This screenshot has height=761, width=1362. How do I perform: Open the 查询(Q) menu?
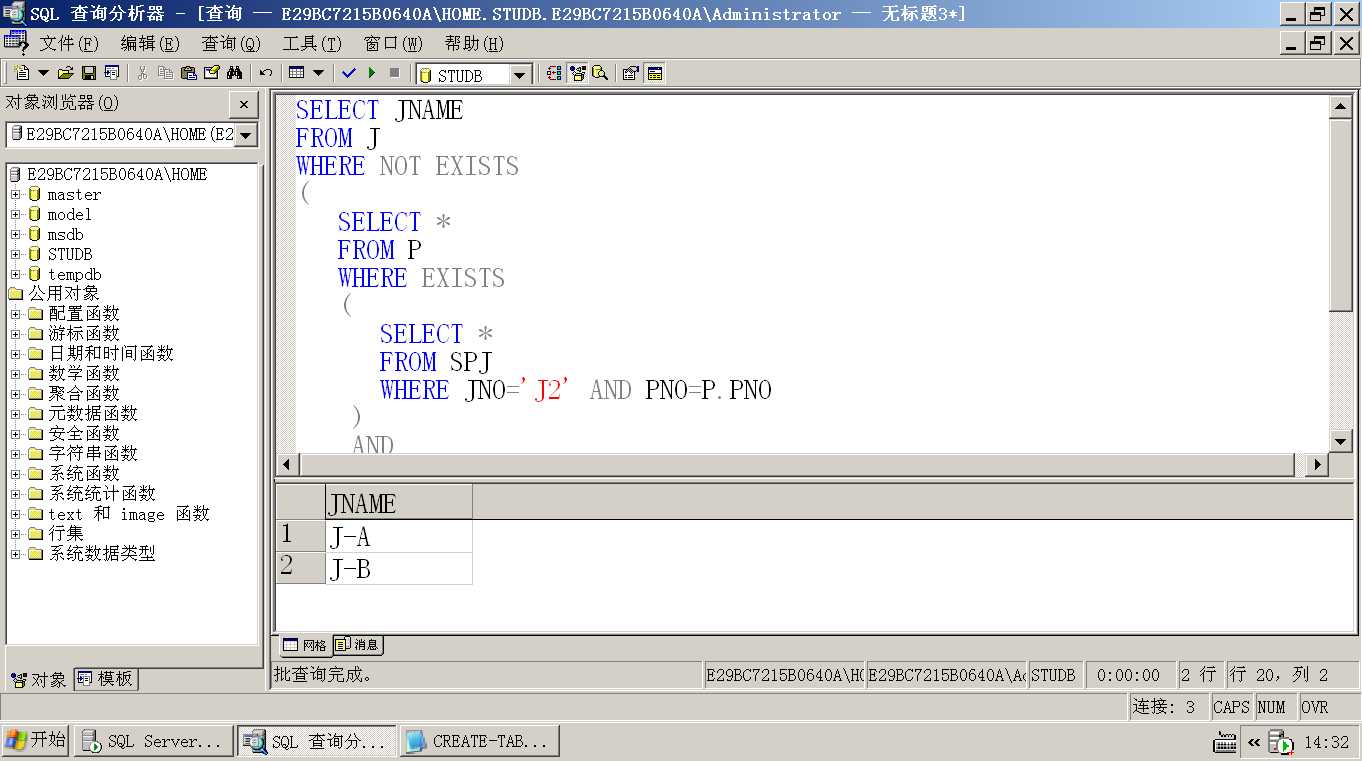[231, 44]
